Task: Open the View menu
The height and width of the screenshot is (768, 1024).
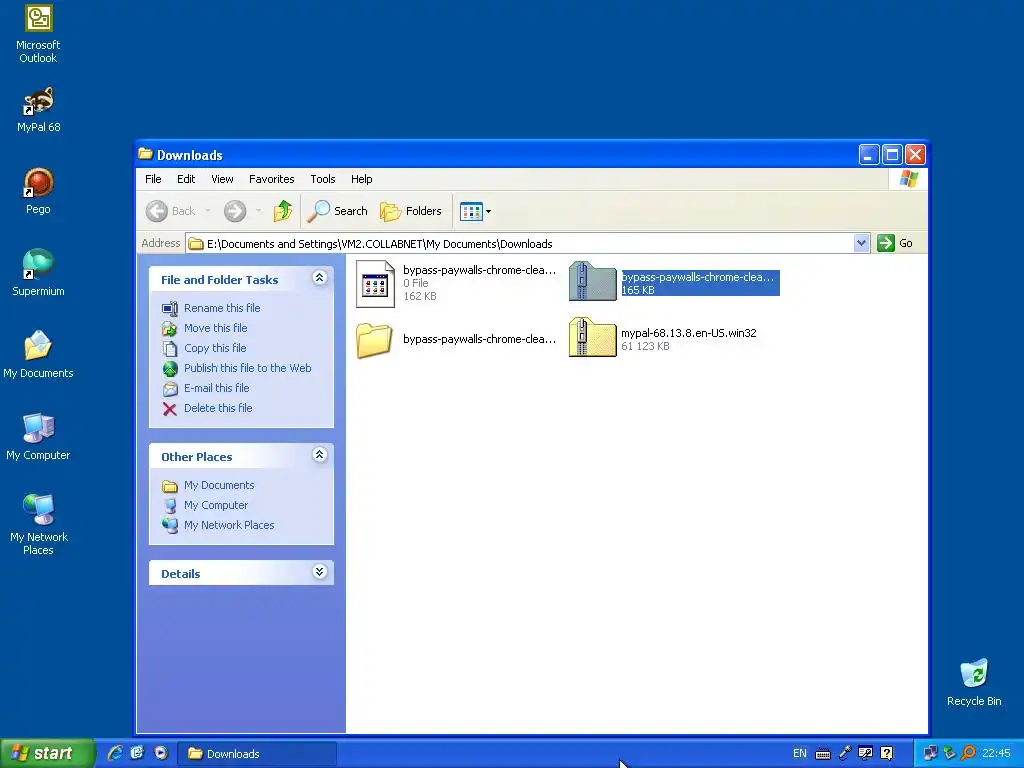Action: (222, 179)
